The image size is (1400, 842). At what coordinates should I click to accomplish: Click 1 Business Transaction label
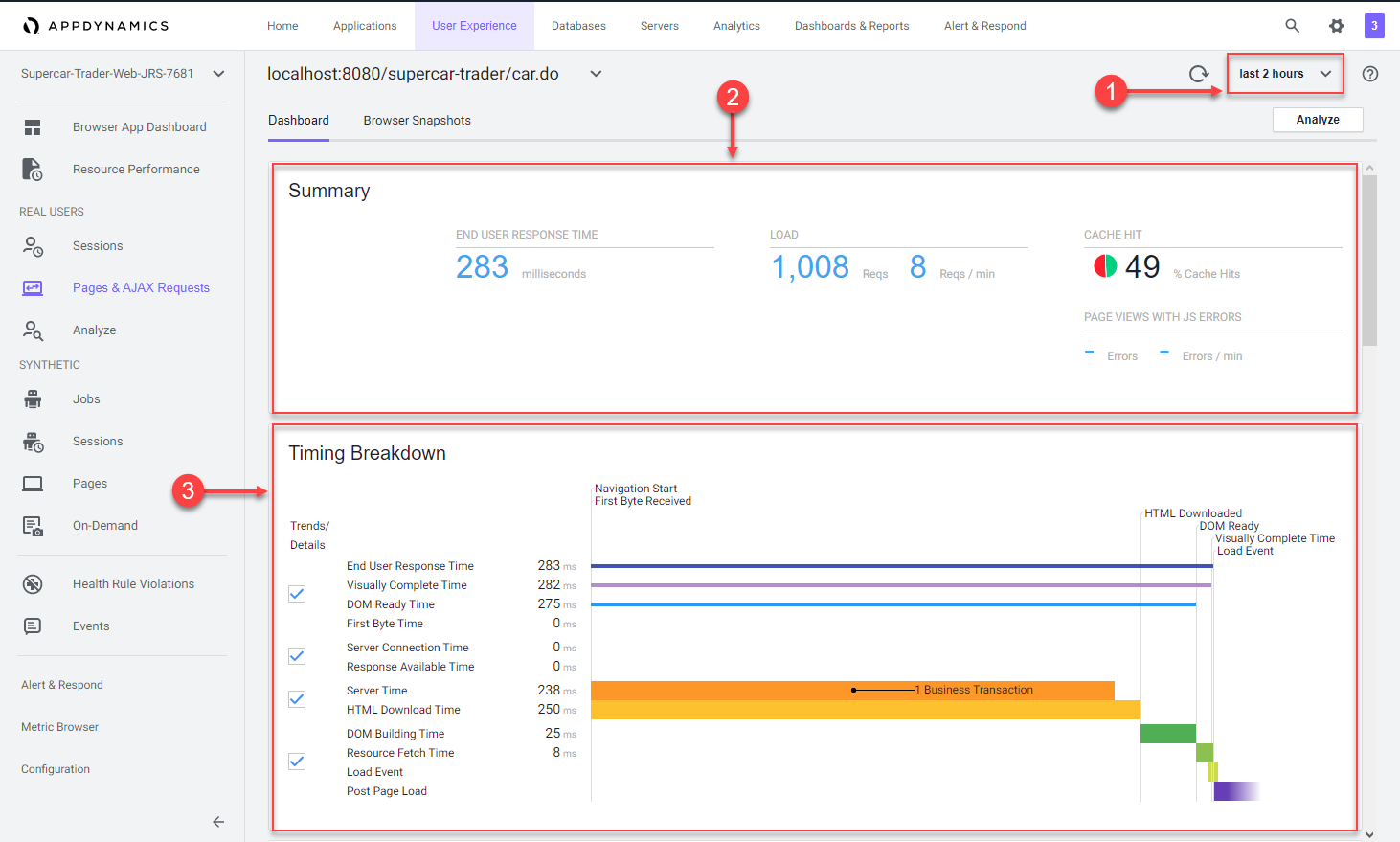pyautogui.click(x=974, y=690)
